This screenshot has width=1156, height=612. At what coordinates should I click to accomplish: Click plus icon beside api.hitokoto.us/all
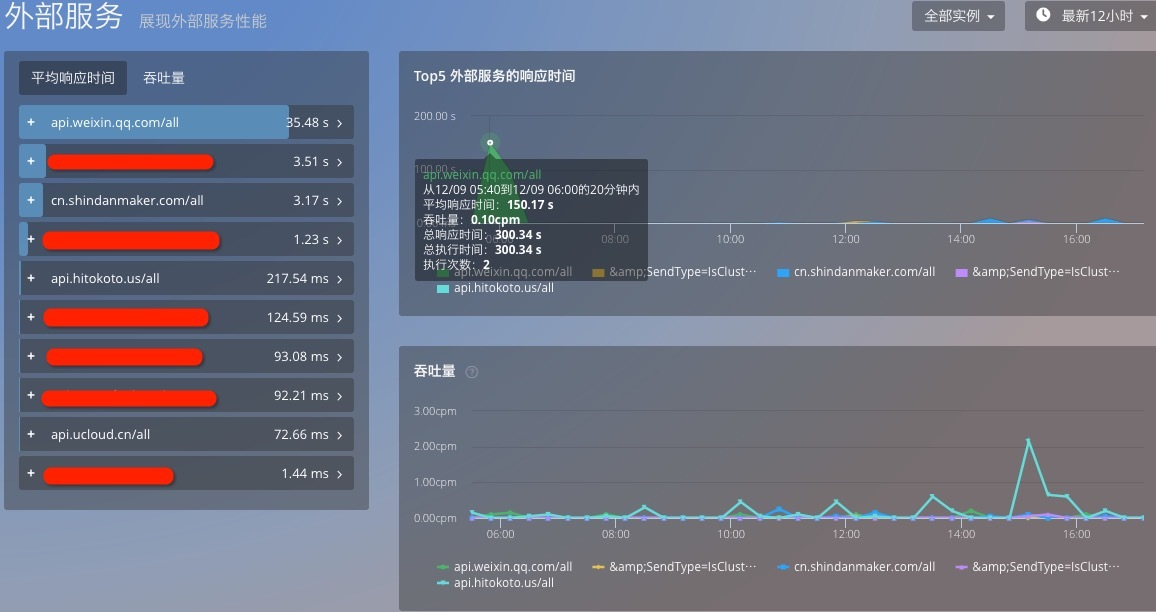tap(31, 278)
